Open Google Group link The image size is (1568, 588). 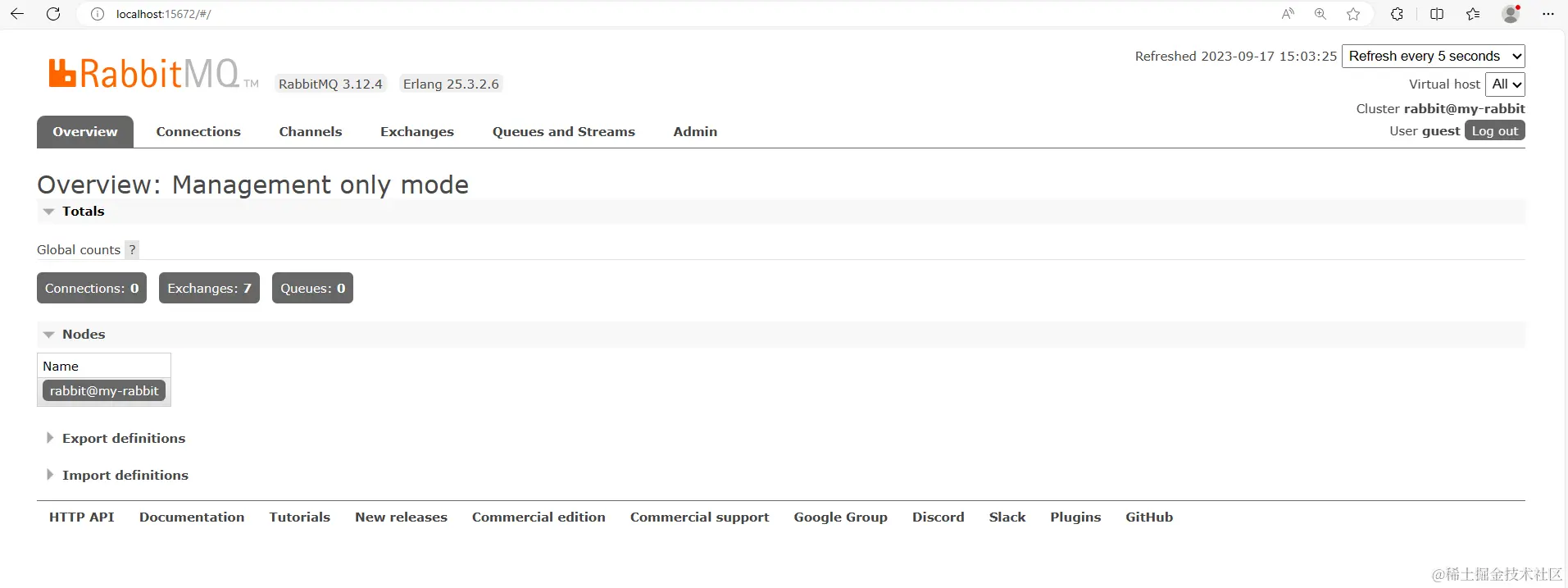pyautogui.click(x=841, y=517)
